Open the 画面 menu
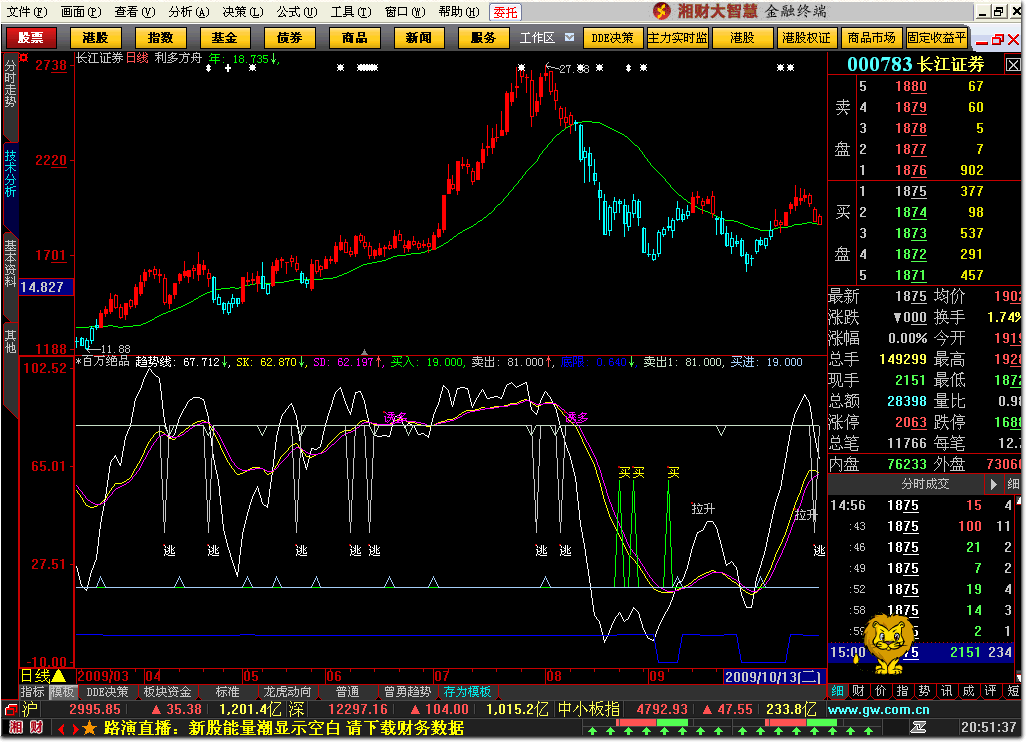Image resolution: width=1028 pixels, height=743 pixels. (81, 12)
